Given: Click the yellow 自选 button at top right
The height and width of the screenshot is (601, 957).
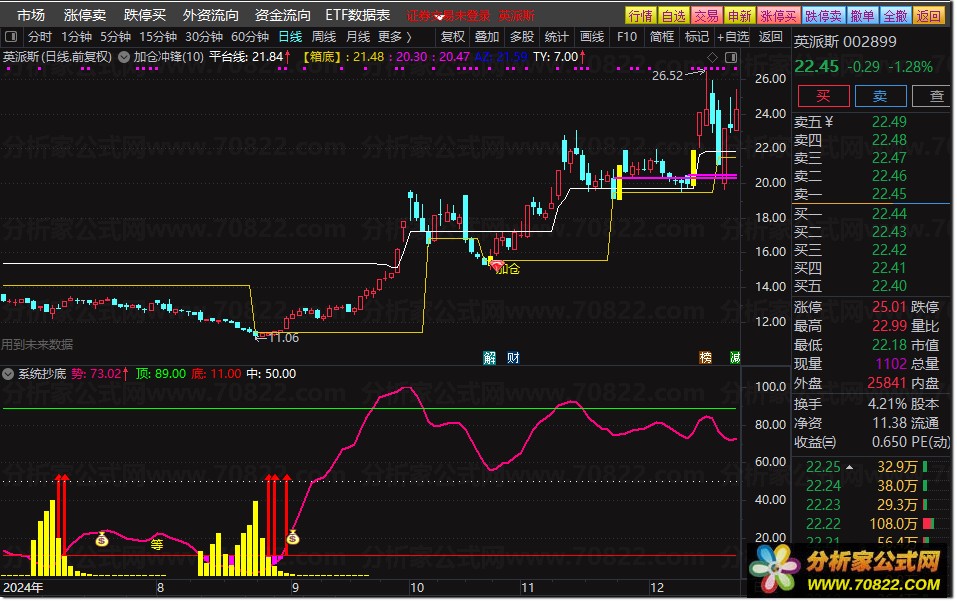Looking at the screenshot, I should click(674, 16).
